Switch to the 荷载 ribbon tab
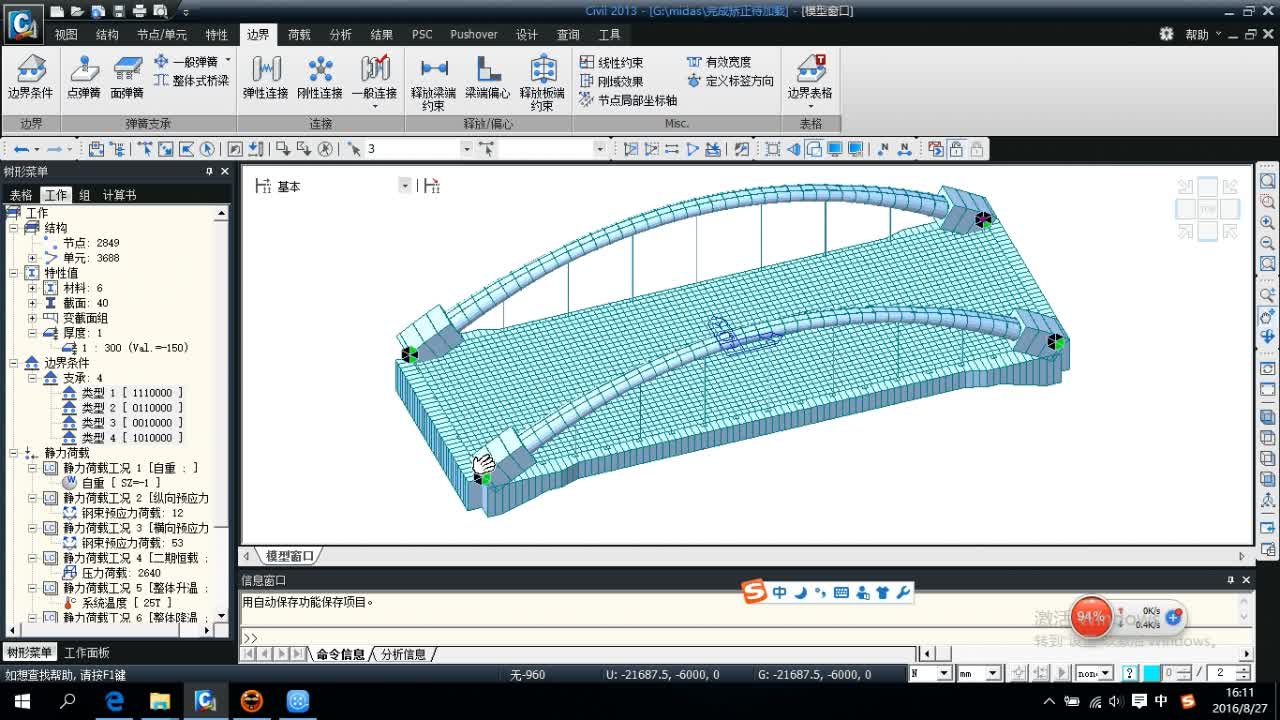1280x720 pixels. 299,34
